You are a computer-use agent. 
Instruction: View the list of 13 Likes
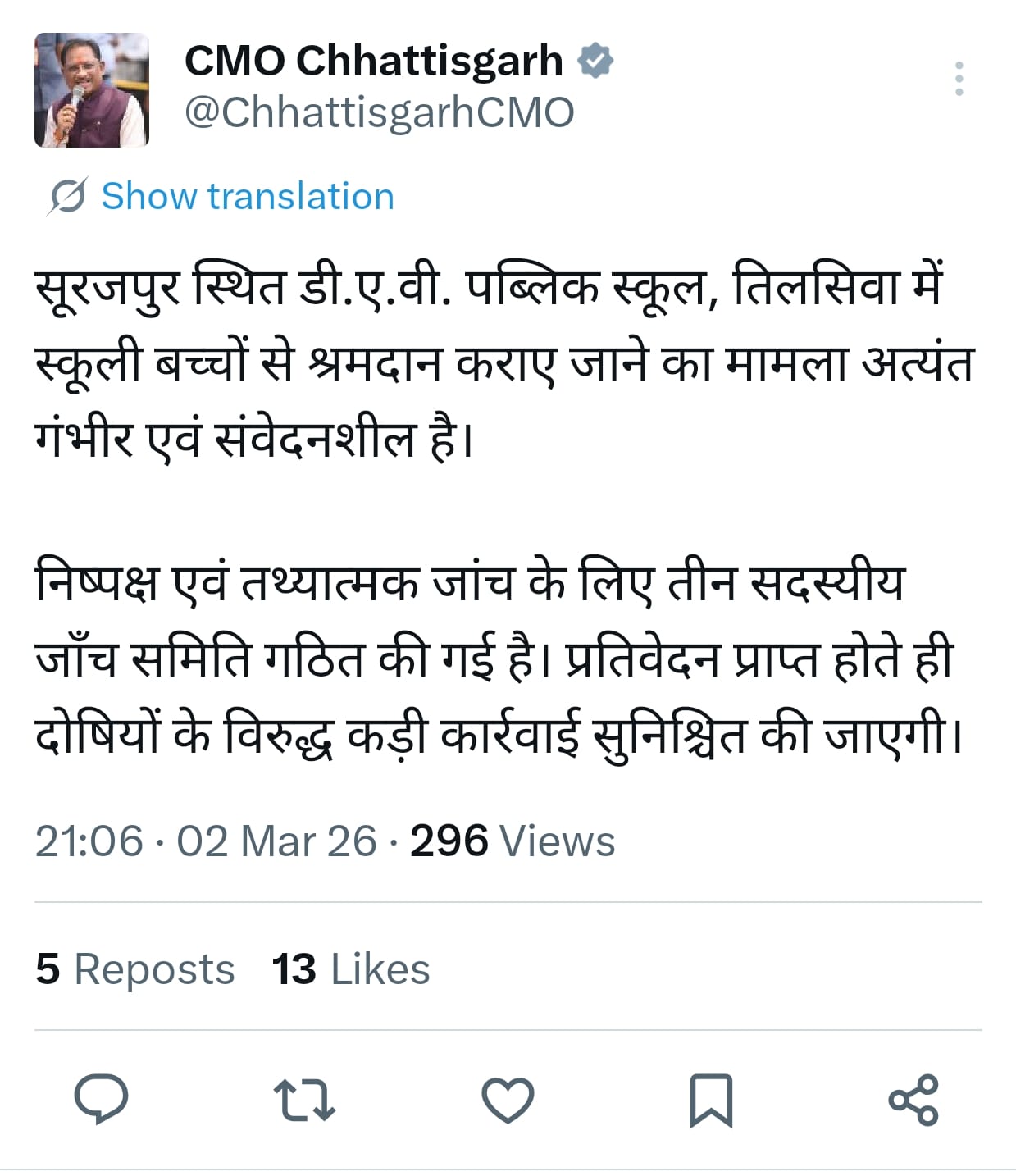(x=351, y=969)
